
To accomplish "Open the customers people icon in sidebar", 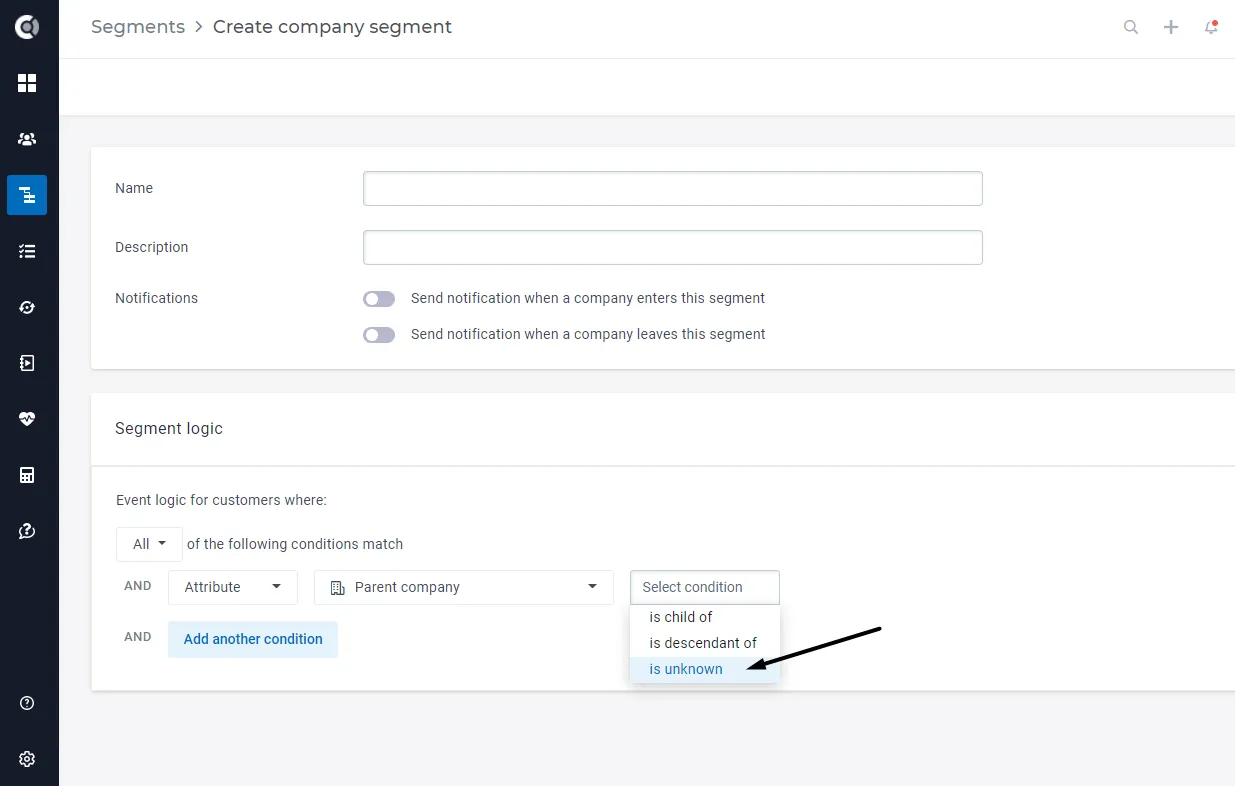I will tap(27, 139).
